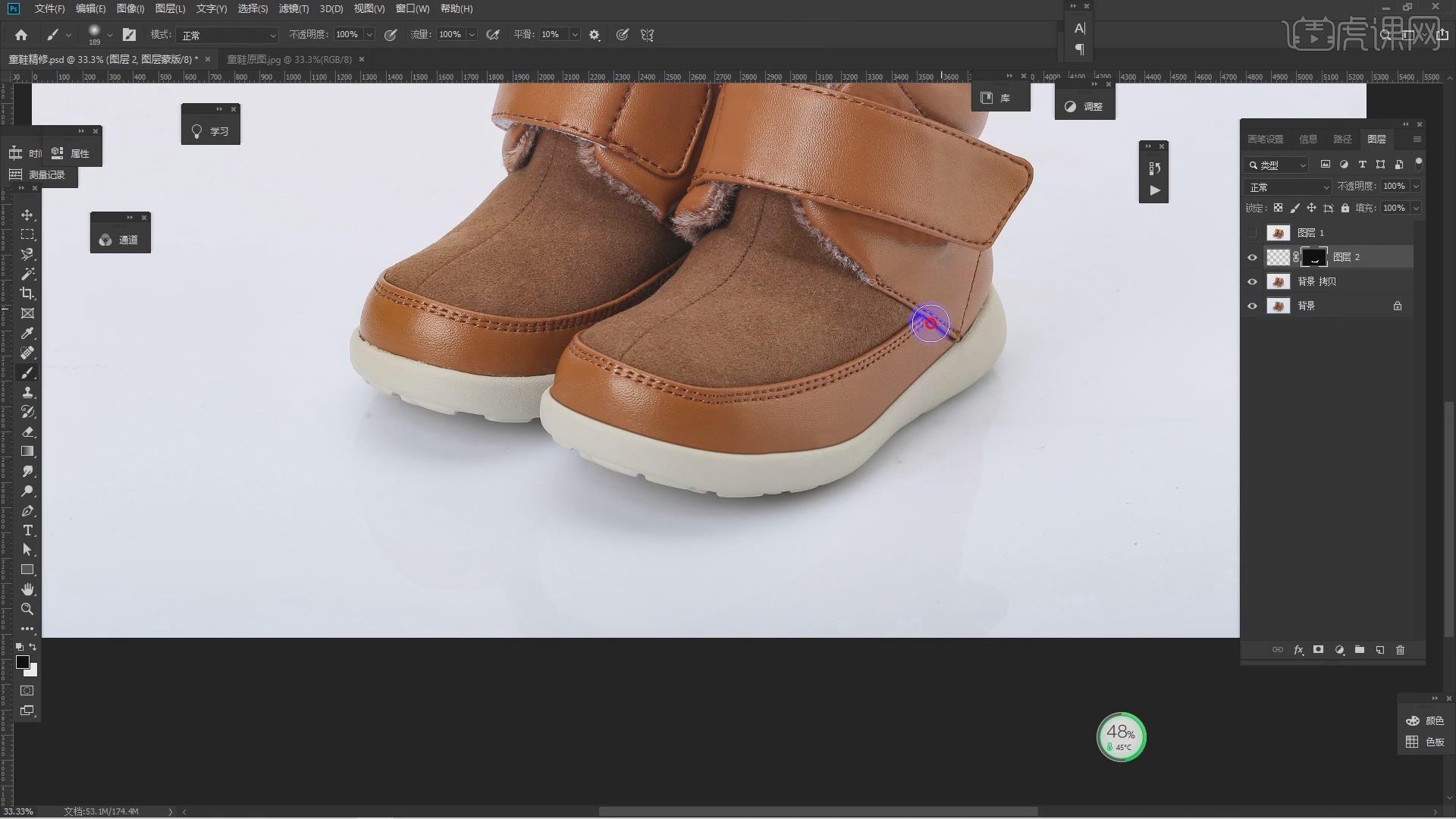This screenshot has height=819, width=1456.
Task: Hide the 图层 2 layer
Action: click(1252, 257)
